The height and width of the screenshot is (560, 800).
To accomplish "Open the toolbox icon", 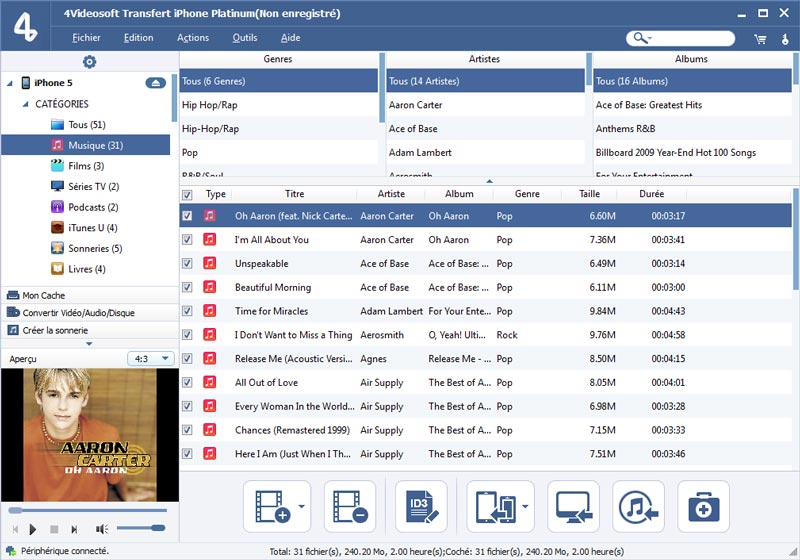I will click(x=703, y=507).
